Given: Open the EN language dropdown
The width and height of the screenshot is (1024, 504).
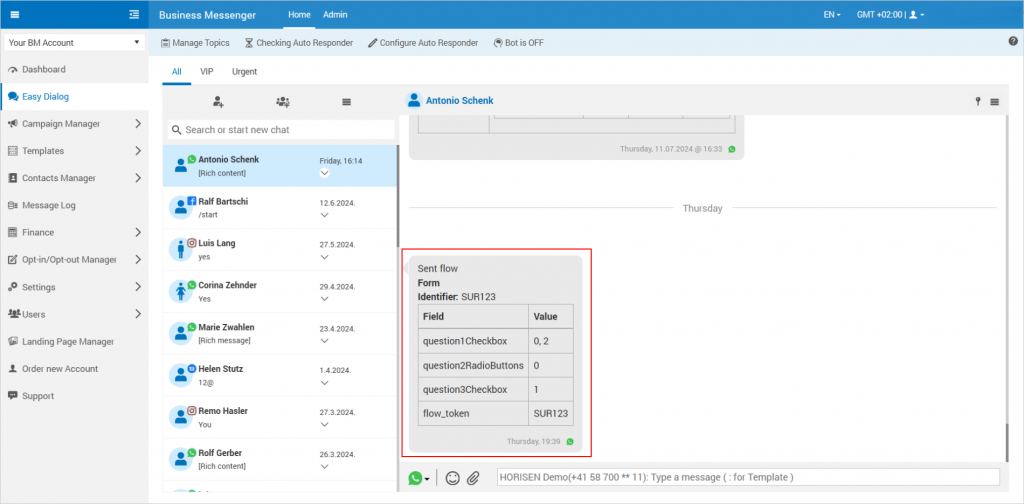Looking at the screenshot, I should 831,15.
